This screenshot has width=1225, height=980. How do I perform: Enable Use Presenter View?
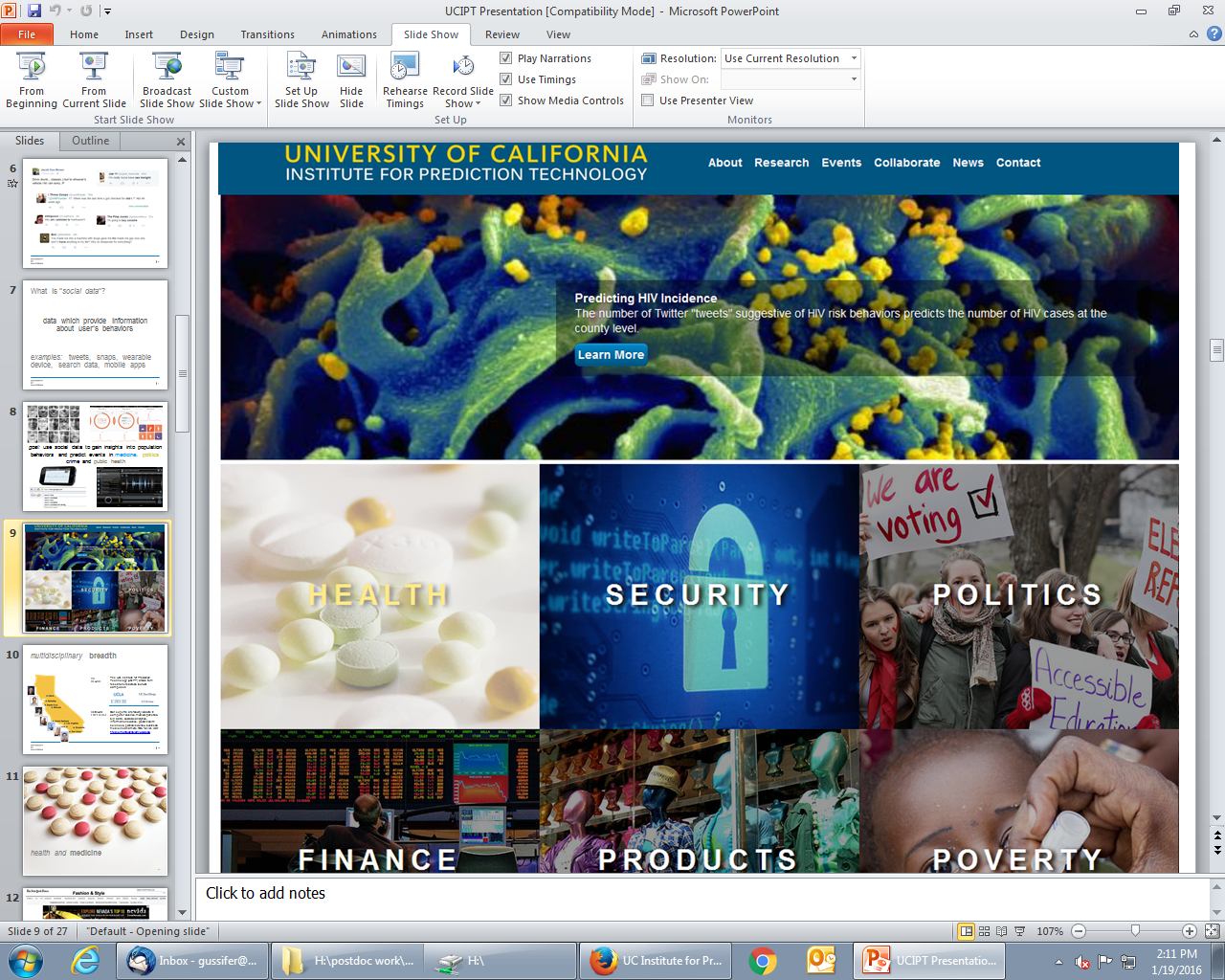point(648,100)
